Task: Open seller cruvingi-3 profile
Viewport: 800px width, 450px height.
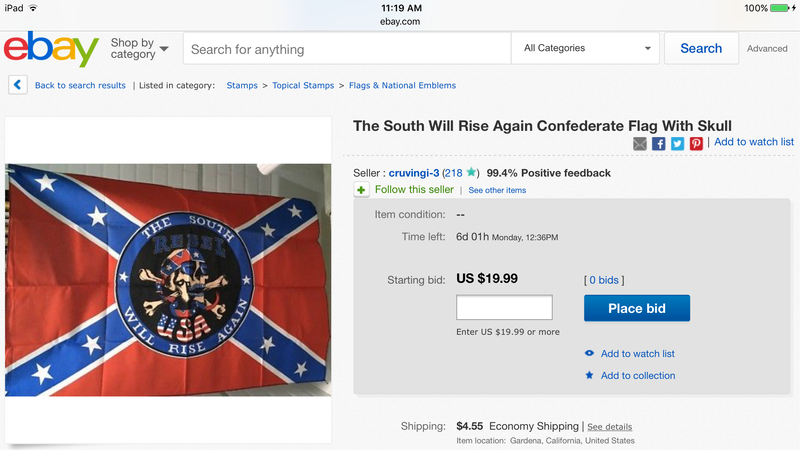Action: click(413, 173)
